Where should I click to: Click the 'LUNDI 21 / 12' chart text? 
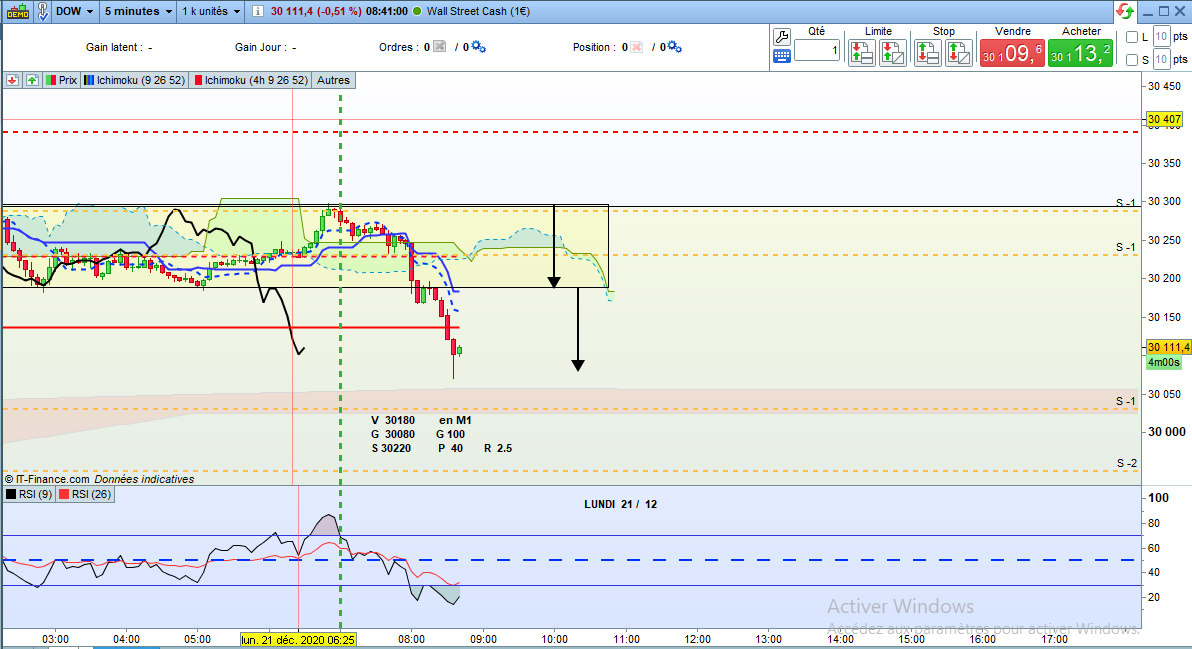[x=620, y=505]
